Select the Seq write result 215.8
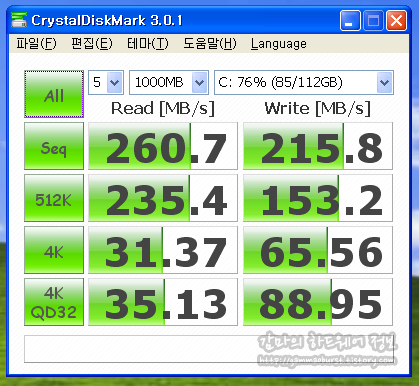The image size is (419, 386). coord(318,146)
